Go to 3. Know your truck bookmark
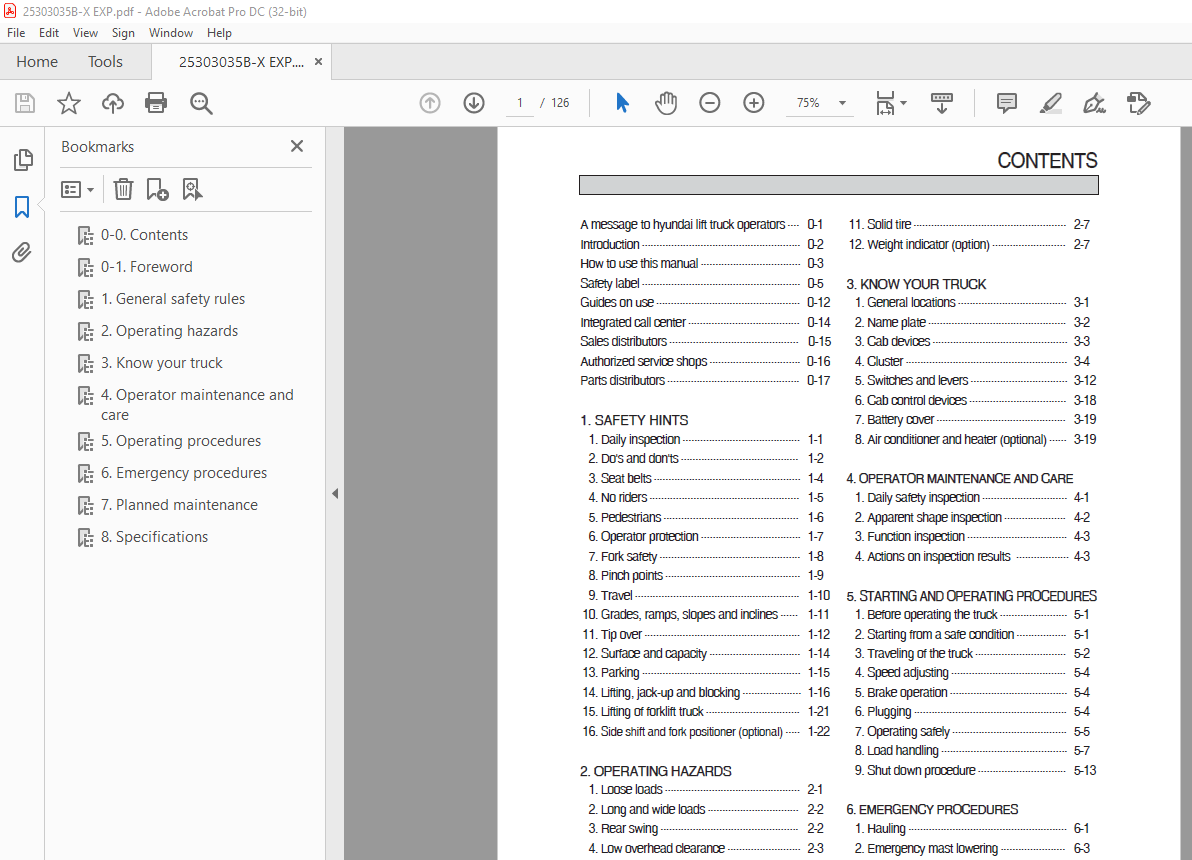 (x=162, y=363)
